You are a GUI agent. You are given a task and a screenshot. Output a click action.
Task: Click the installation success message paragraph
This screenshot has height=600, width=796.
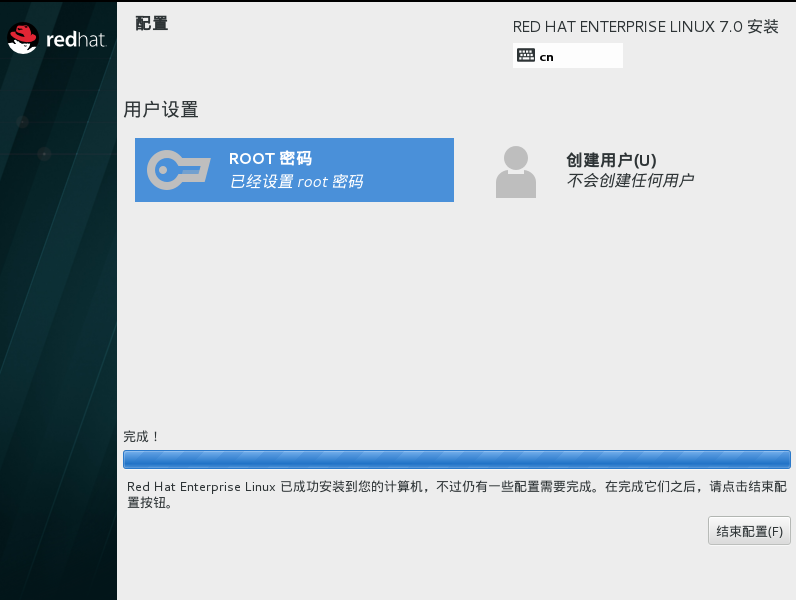click(x=457, y=494)
